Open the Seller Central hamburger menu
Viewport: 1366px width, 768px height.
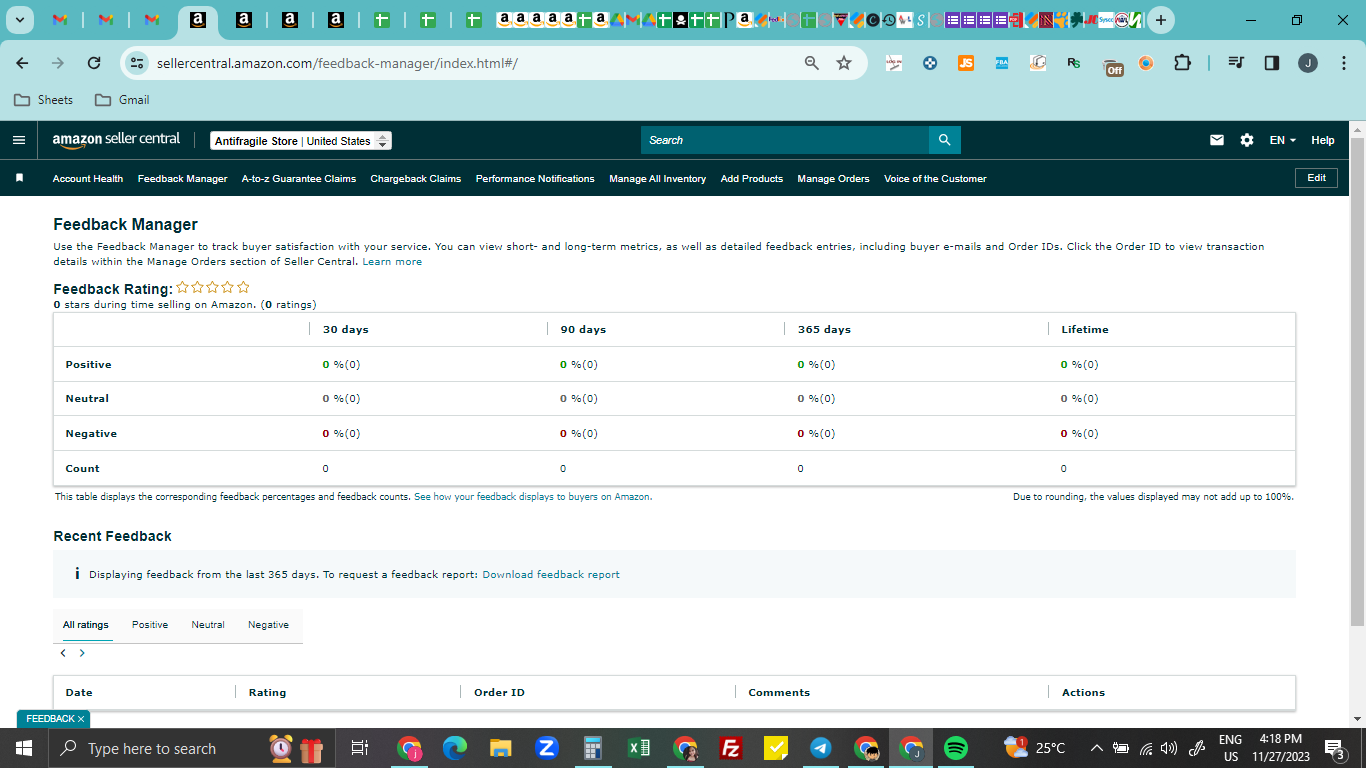(x=19, y=140)
